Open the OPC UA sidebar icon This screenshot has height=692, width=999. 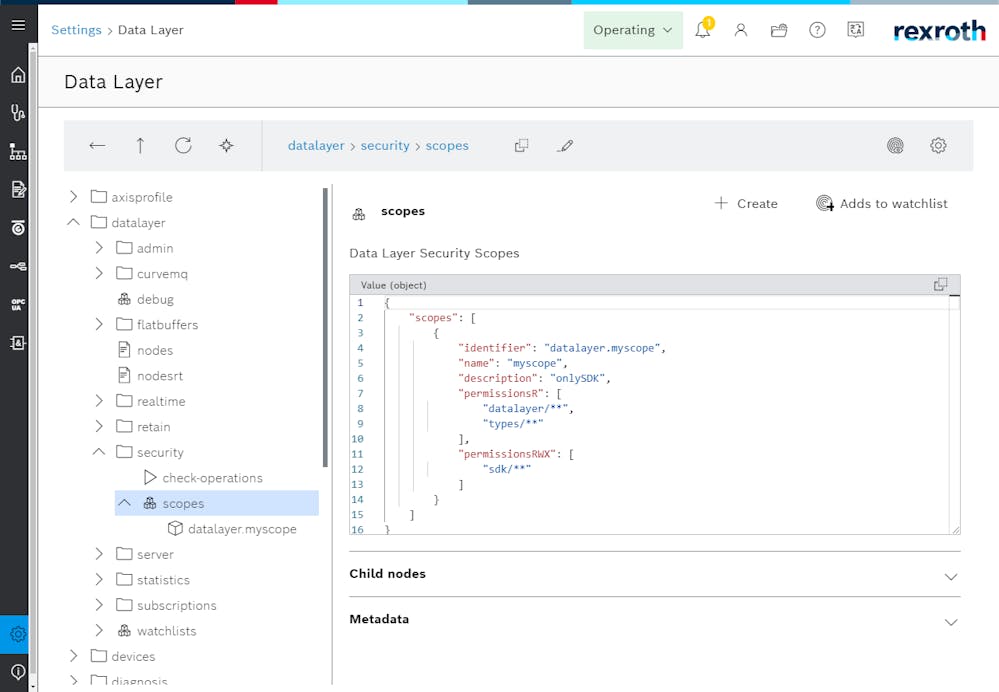[18, 304]
